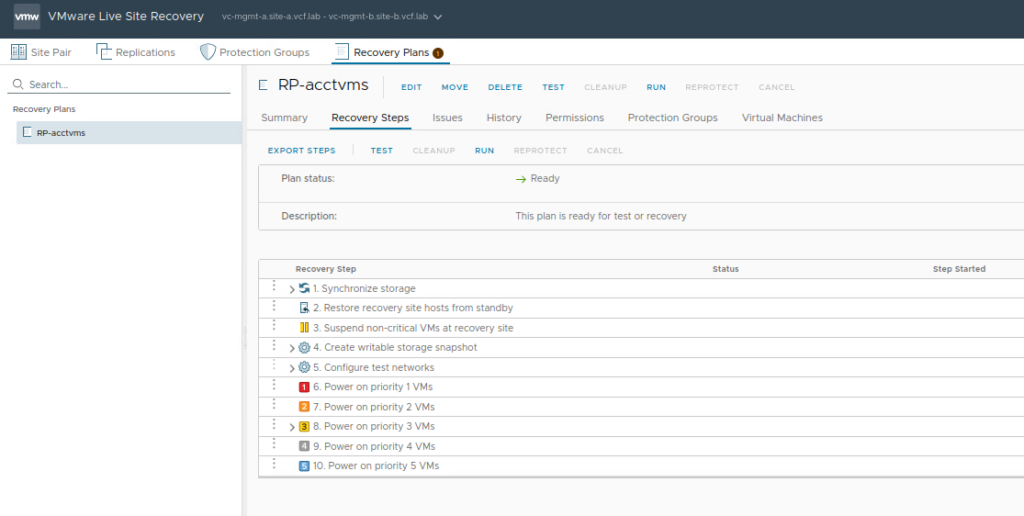Click the gray priority 4 VMs icon
The height and width of the screenshot is (516, 1024).
304,446
